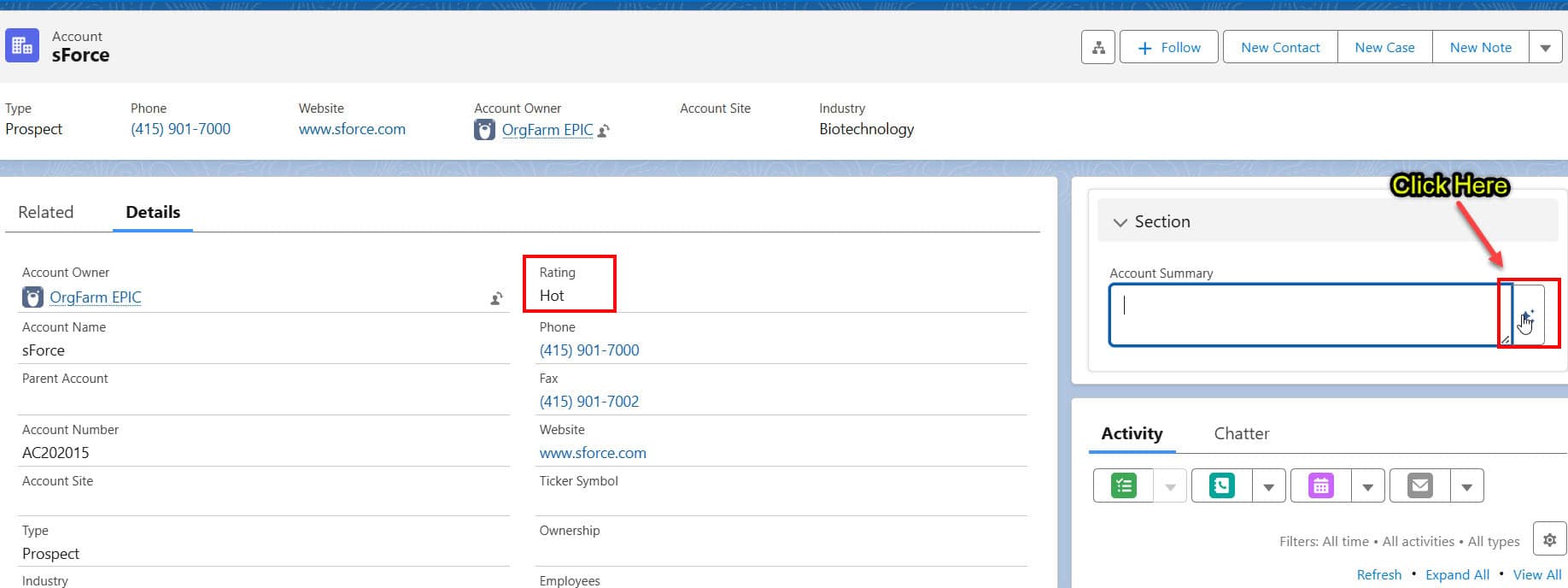Viewport: 1568px width, 588px height.
Task: Click the Follow button
Action: tap(1169, 48)
